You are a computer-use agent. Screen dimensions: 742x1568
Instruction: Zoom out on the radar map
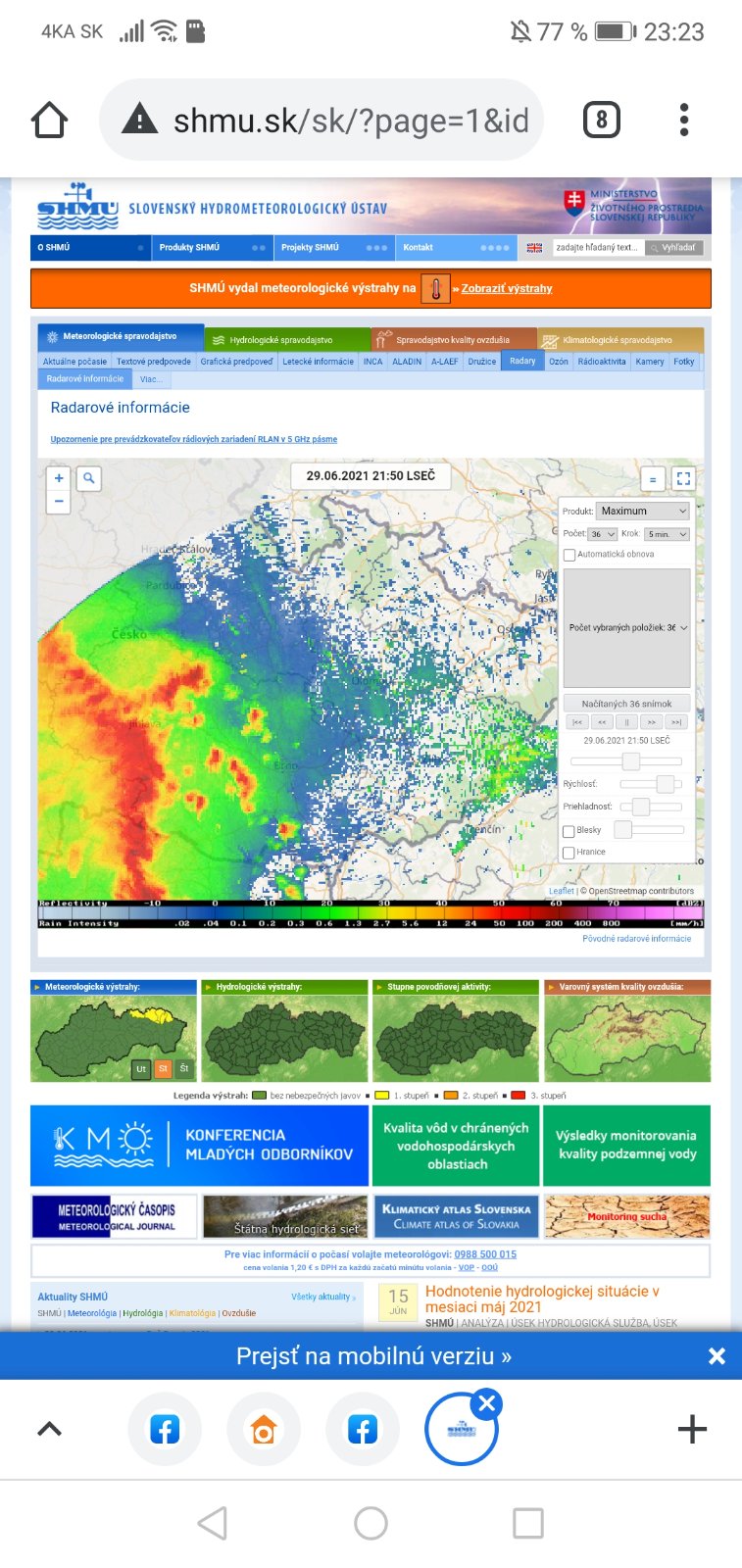[x=59, y=501]
